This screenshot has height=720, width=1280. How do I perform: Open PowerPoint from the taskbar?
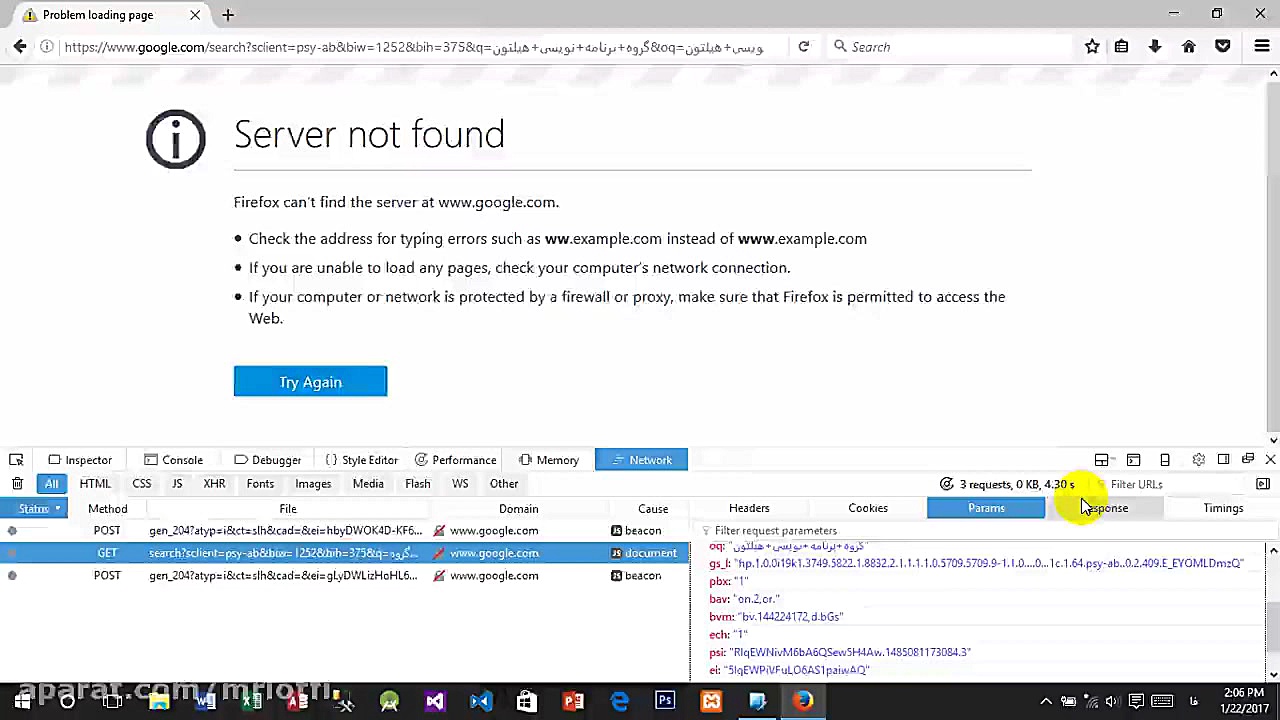pos(573,701)
